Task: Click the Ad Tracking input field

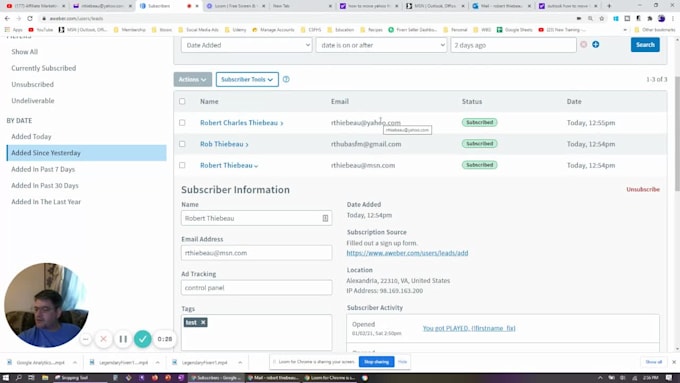Action: point(257,288)
